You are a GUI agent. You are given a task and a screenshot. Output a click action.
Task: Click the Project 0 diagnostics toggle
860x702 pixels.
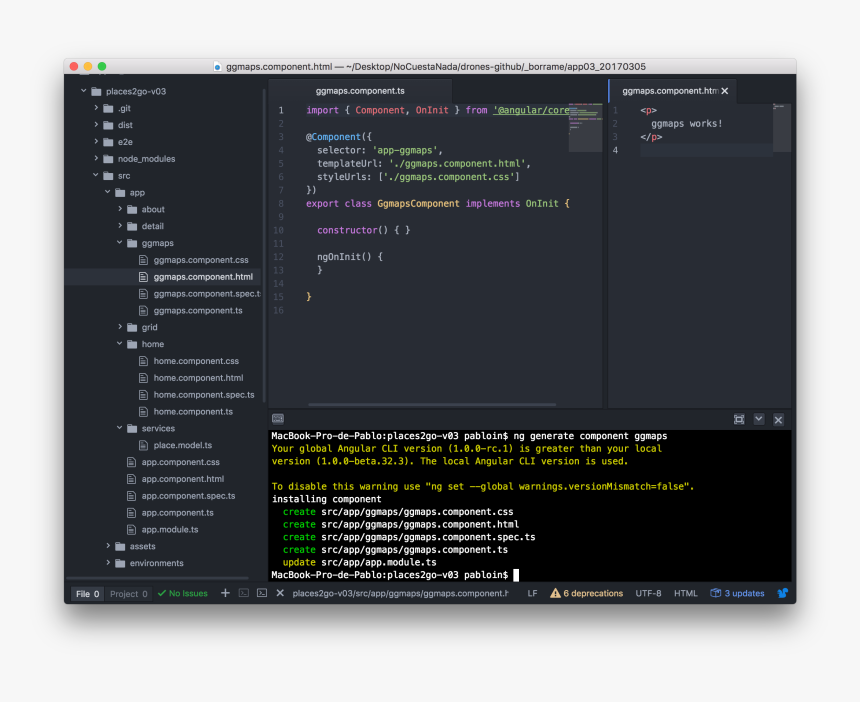127,593
